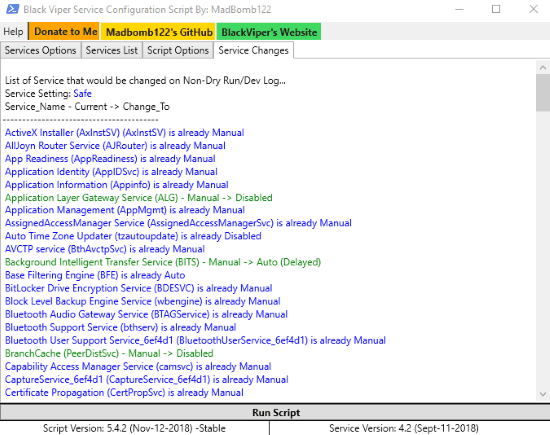Click the Auto Time Zone Updater line
The height and width of the screenshot is (435, 550).
pos(133,236)
